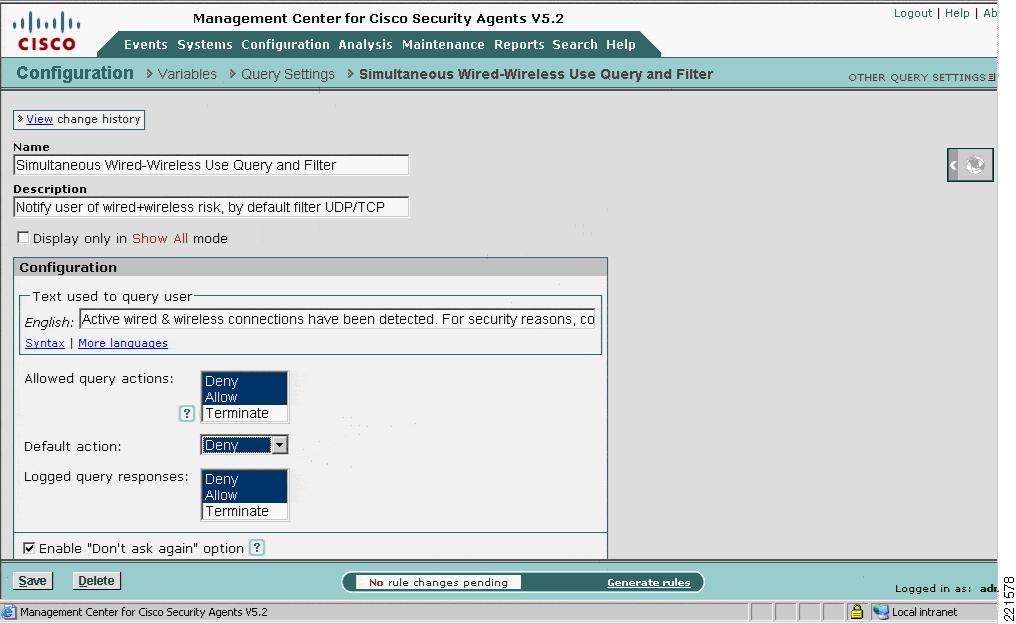Click the Show All link
This screenshot has height=624, width=1016.
[159, 238]
